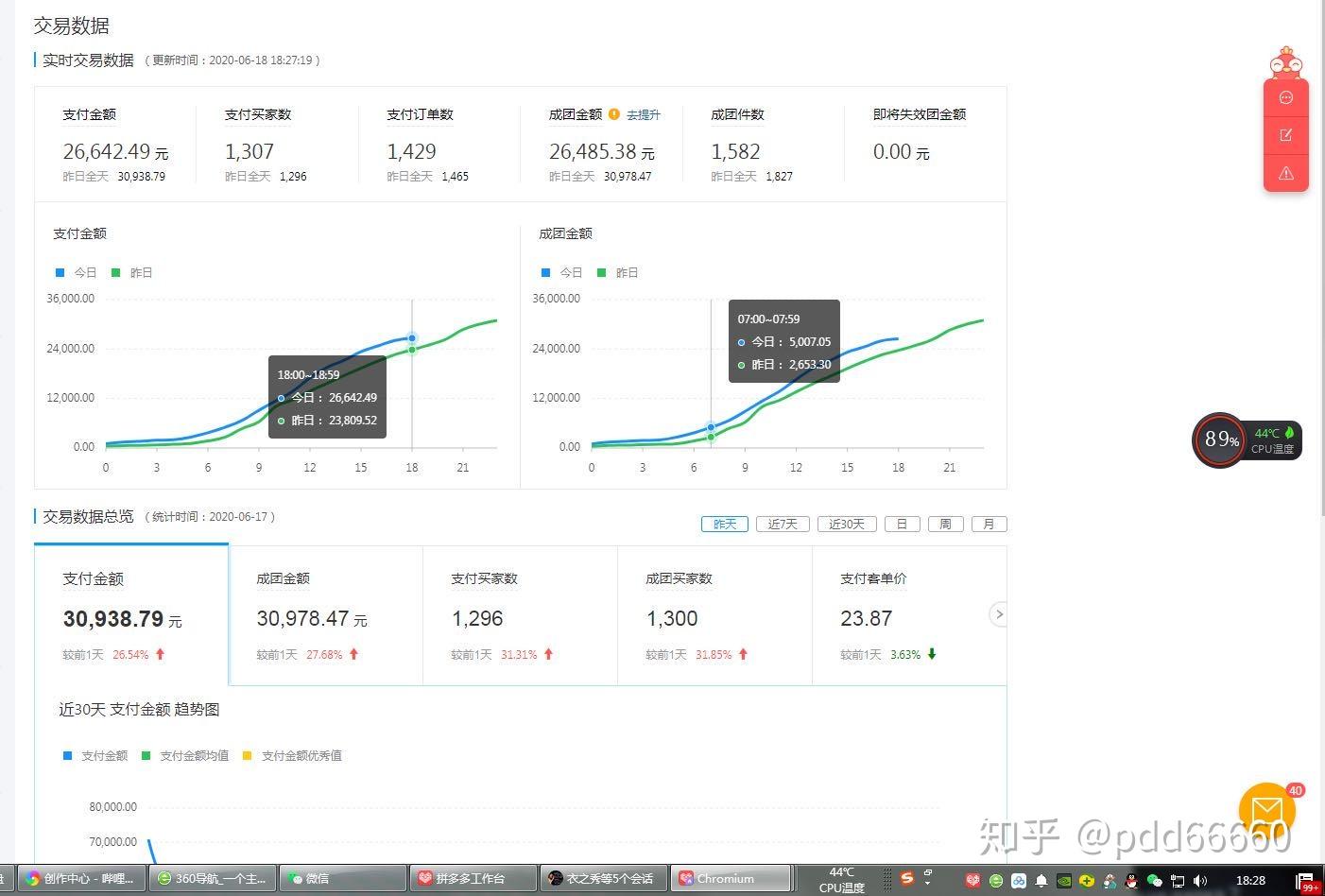Select the 周 period tab
Viewport: 1325px width, 896px height.
tap(945, 524)
